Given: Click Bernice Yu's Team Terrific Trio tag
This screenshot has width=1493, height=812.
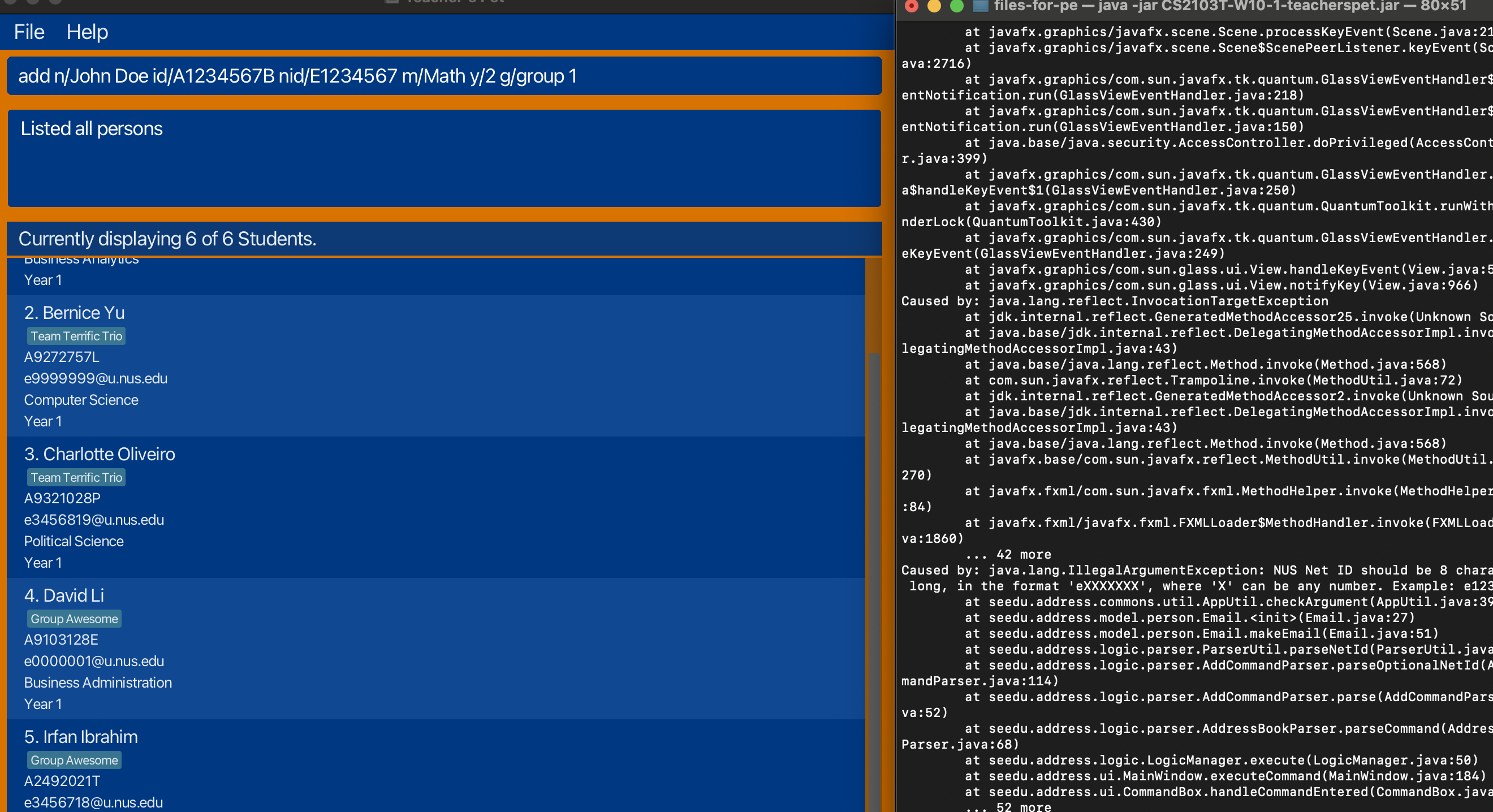Looking at the screenshot, I should 76,336.
